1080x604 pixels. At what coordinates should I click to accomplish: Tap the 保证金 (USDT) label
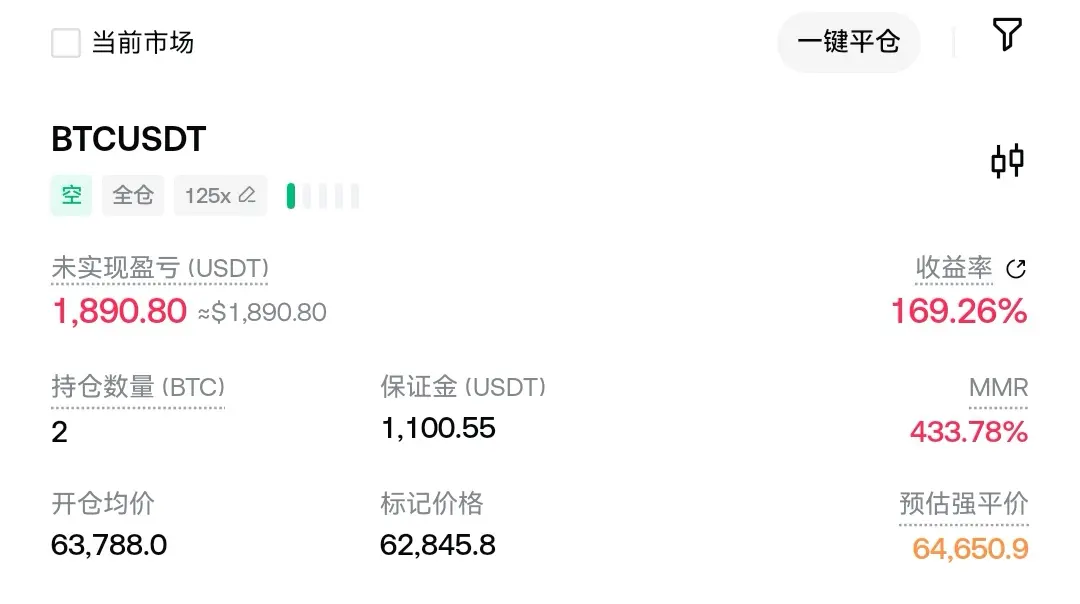463,387
